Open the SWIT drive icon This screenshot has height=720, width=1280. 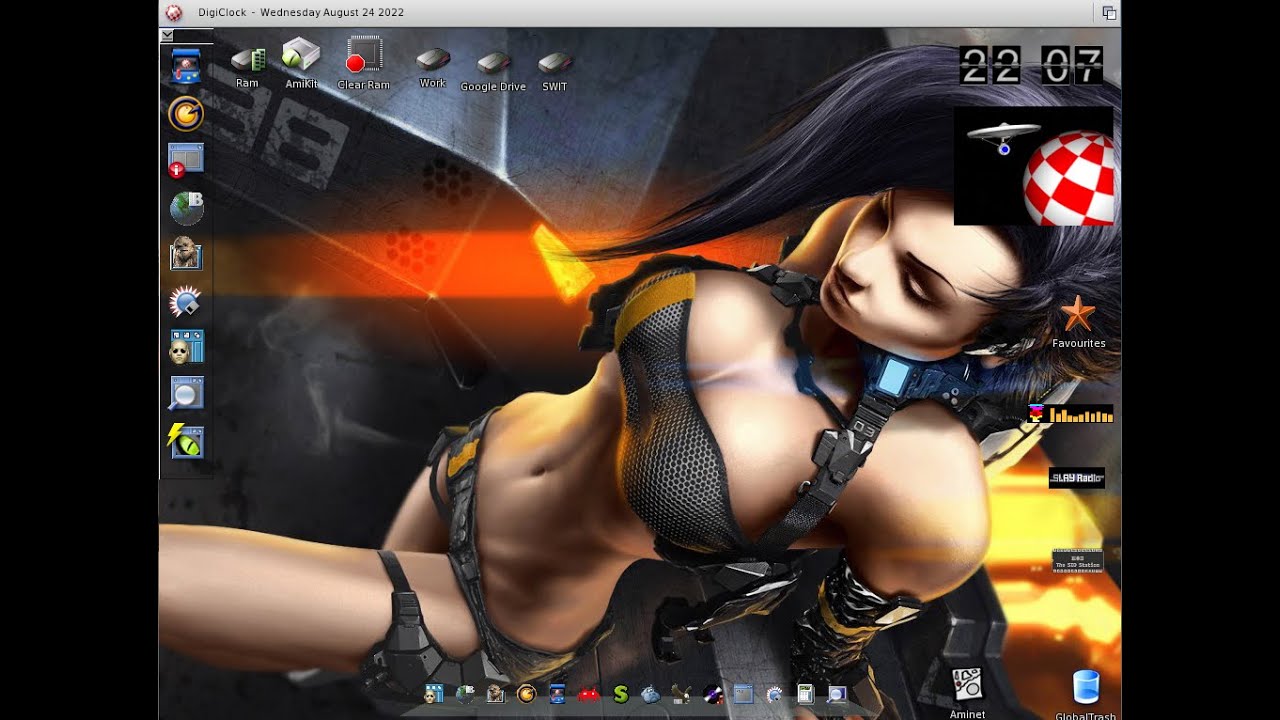pos(554,63)
